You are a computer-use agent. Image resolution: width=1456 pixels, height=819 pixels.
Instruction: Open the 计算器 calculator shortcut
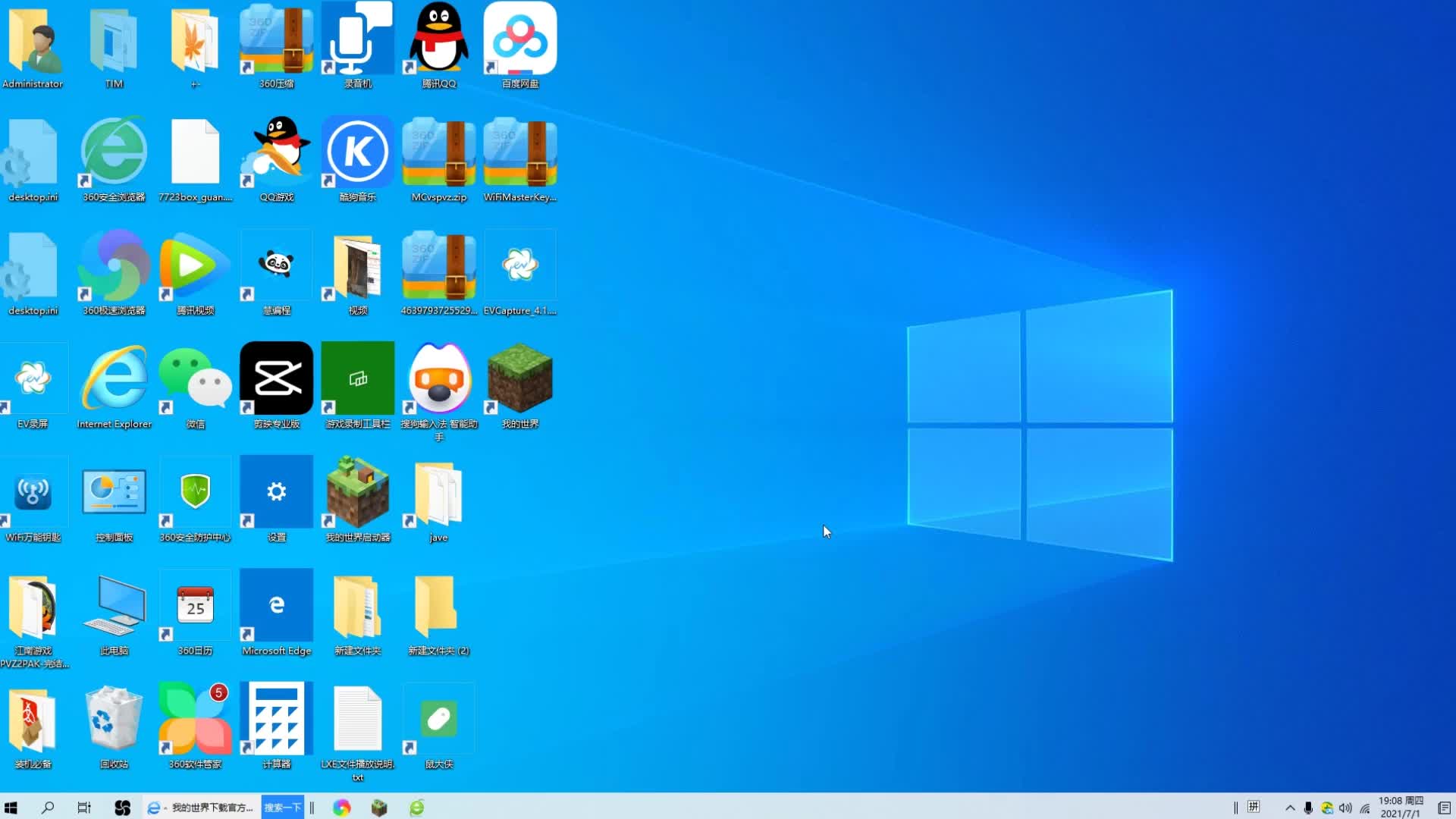point(276,726)
